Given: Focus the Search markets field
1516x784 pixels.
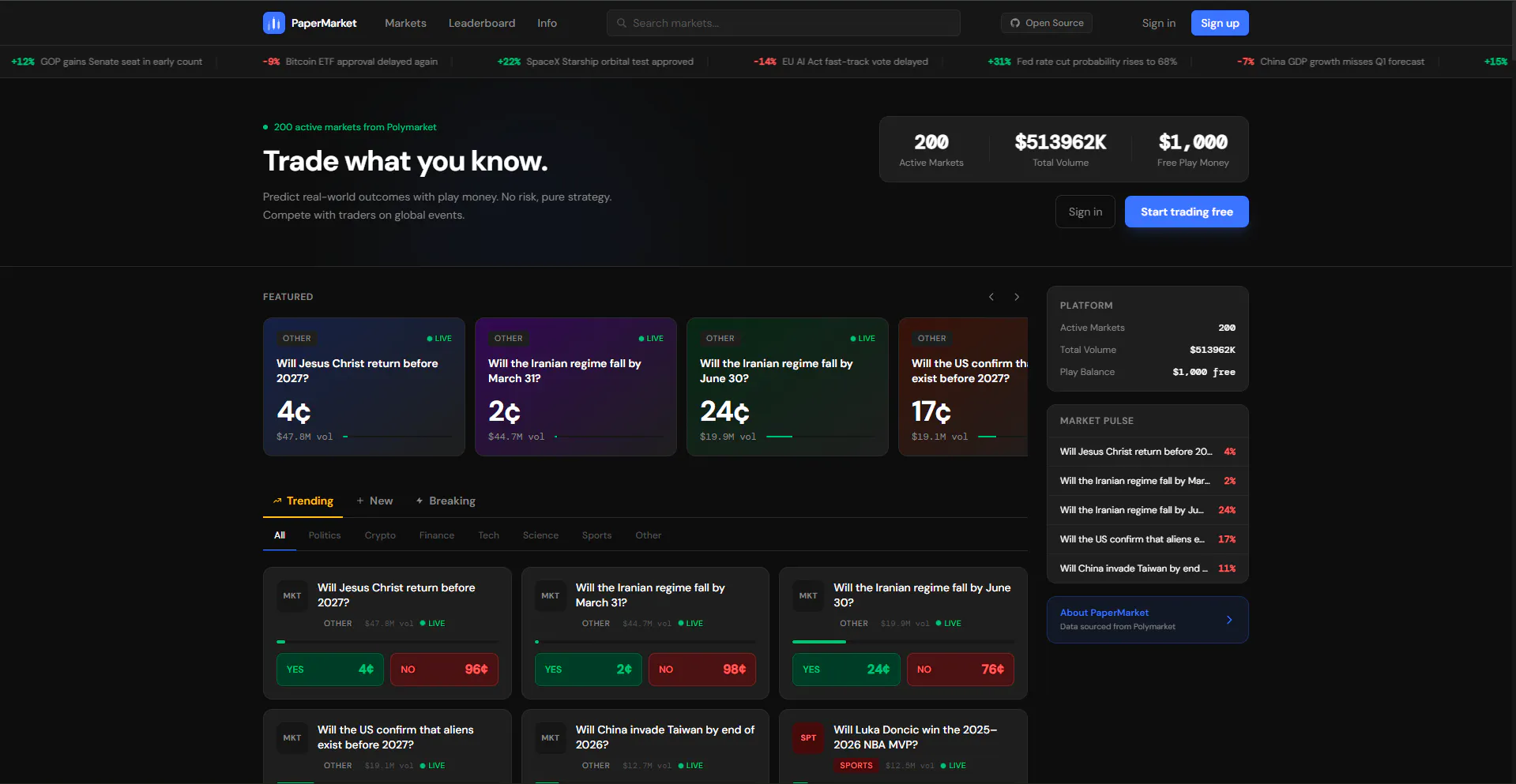Looking at the screenshot, I should point(784,23).
